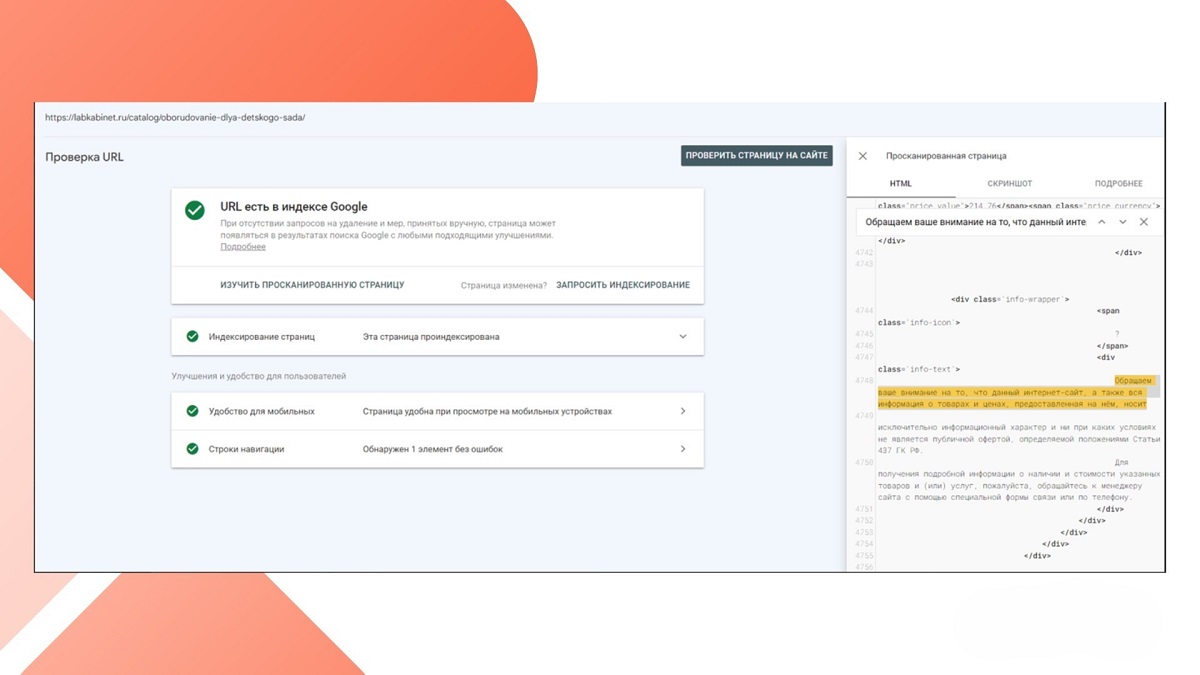
Task: Go to next search match arrow
Action: (x=1123, y=222)
